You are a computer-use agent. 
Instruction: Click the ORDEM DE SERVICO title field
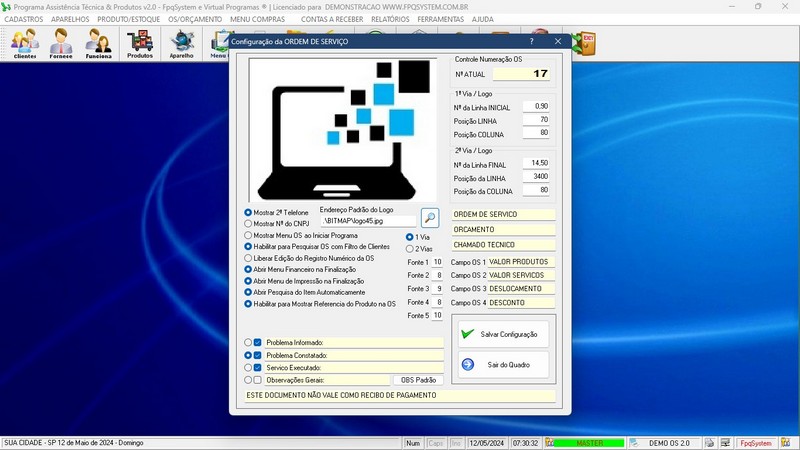point(504,215)
